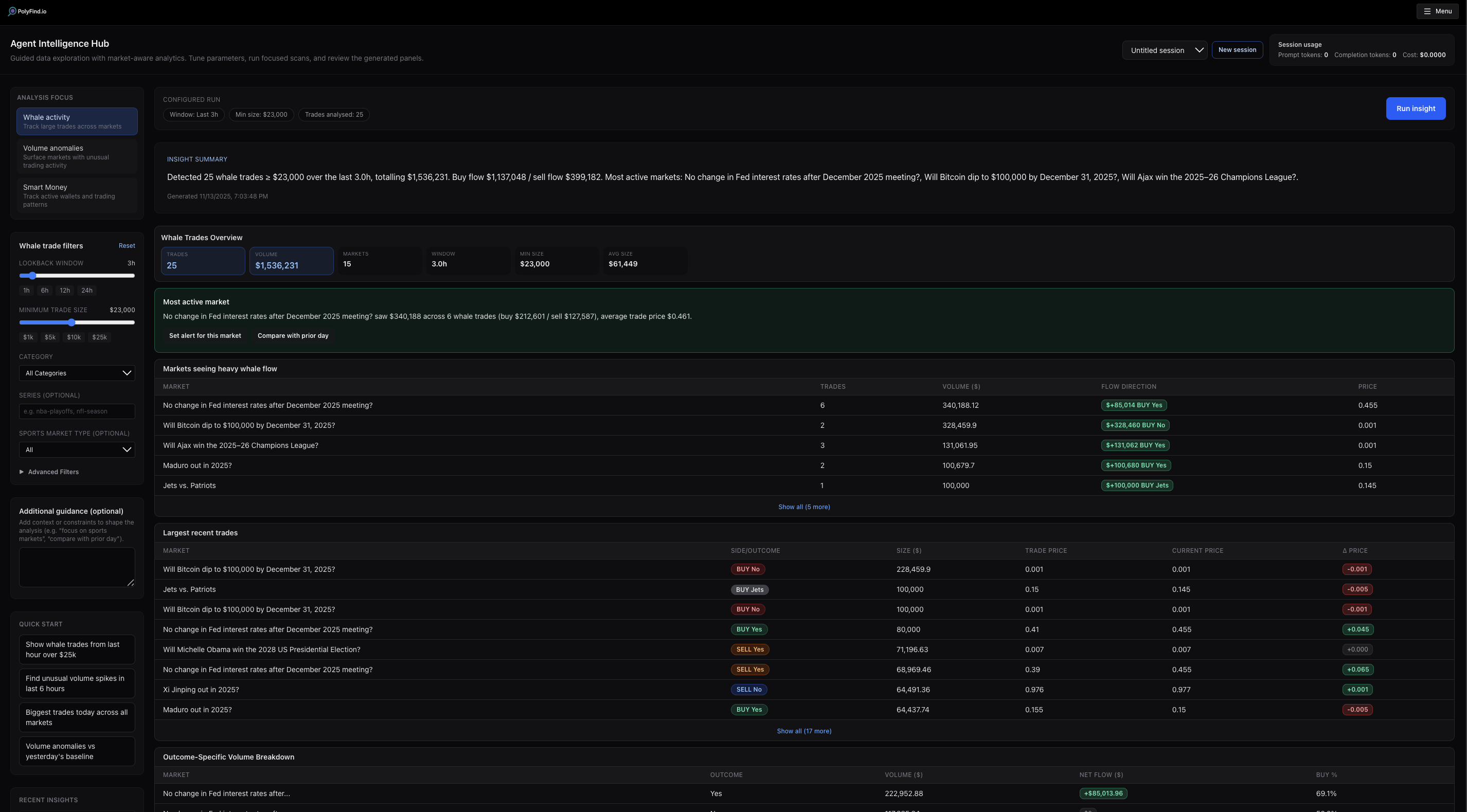Viewport: 1467px width, 812px height.
Task: Open the Untitled session dropdown
Action: click(x=1165, y=49)
